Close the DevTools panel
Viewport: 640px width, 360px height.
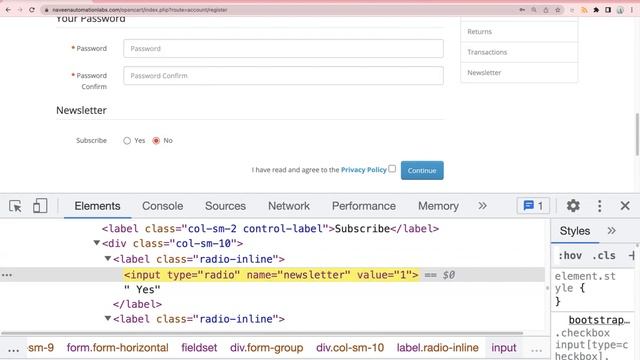click(625, 206)
